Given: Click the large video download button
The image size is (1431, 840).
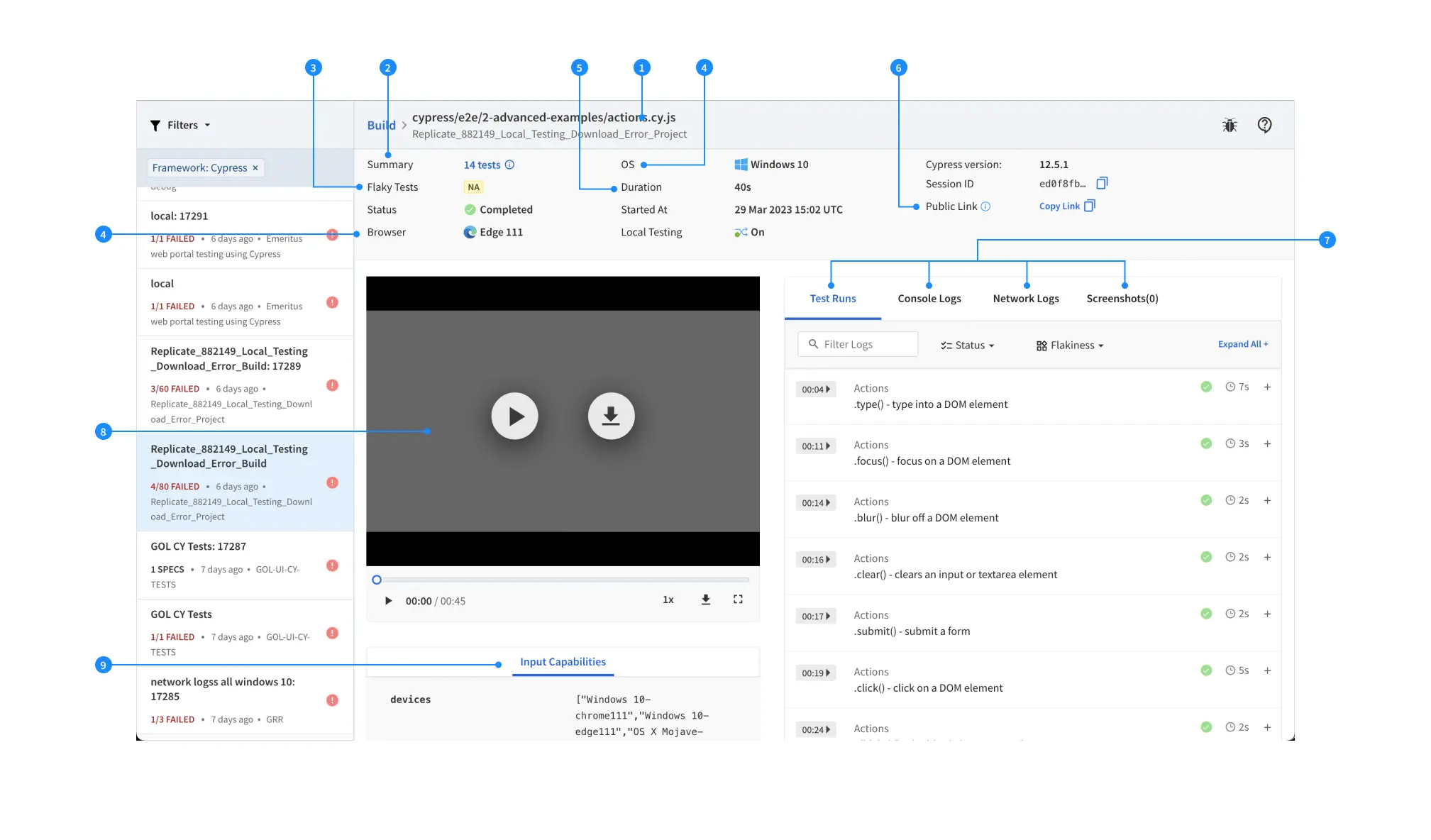Looking at the screenshot, I should 611,416.
